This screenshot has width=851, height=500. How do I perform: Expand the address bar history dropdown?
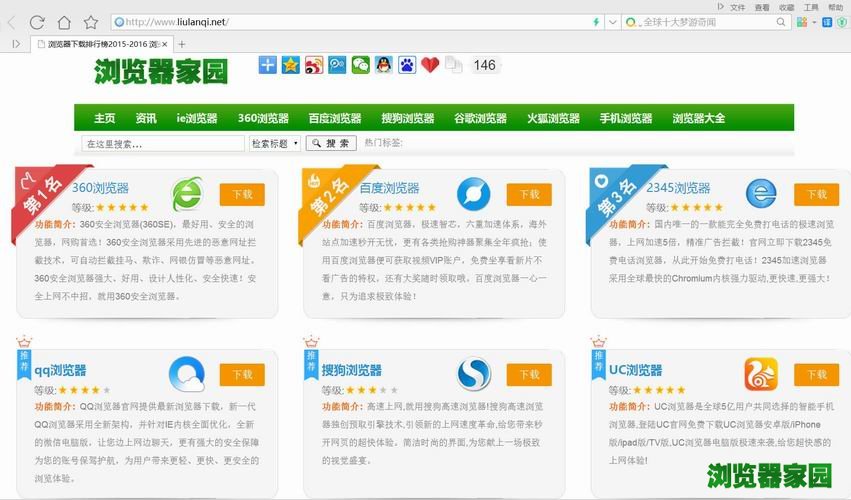point(612,22)
